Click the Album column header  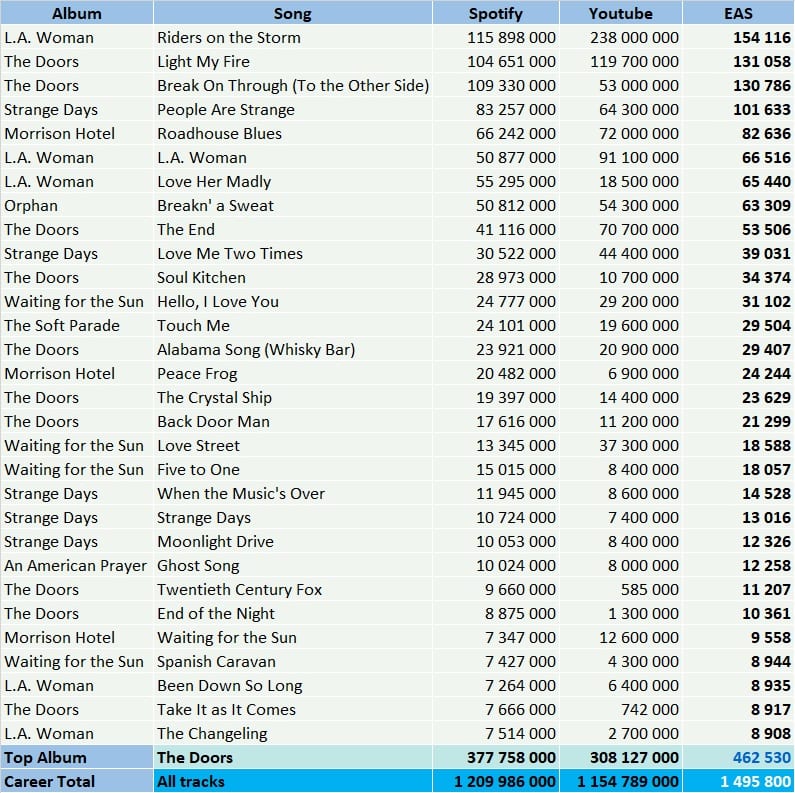[77, 13]
